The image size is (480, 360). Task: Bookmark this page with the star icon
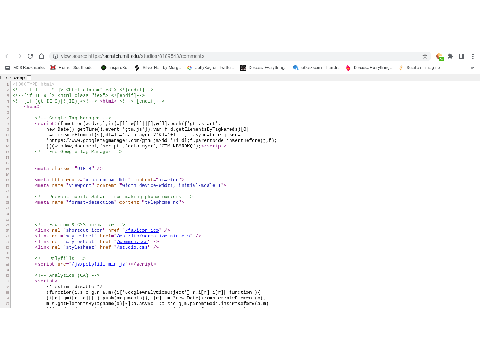(x=425, y=56)
